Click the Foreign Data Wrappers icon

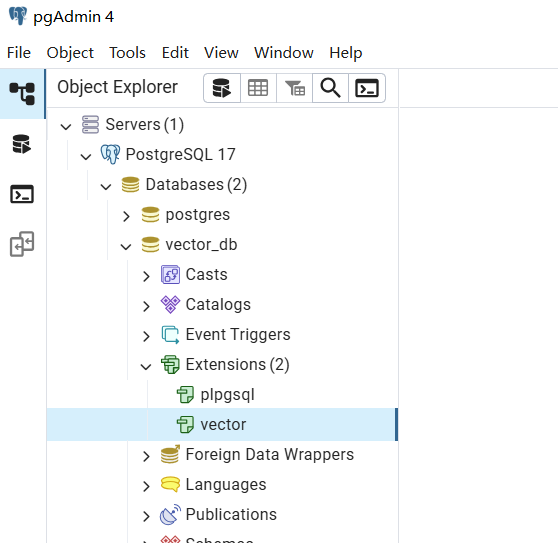pyautogui.click(x=170, y=454)
